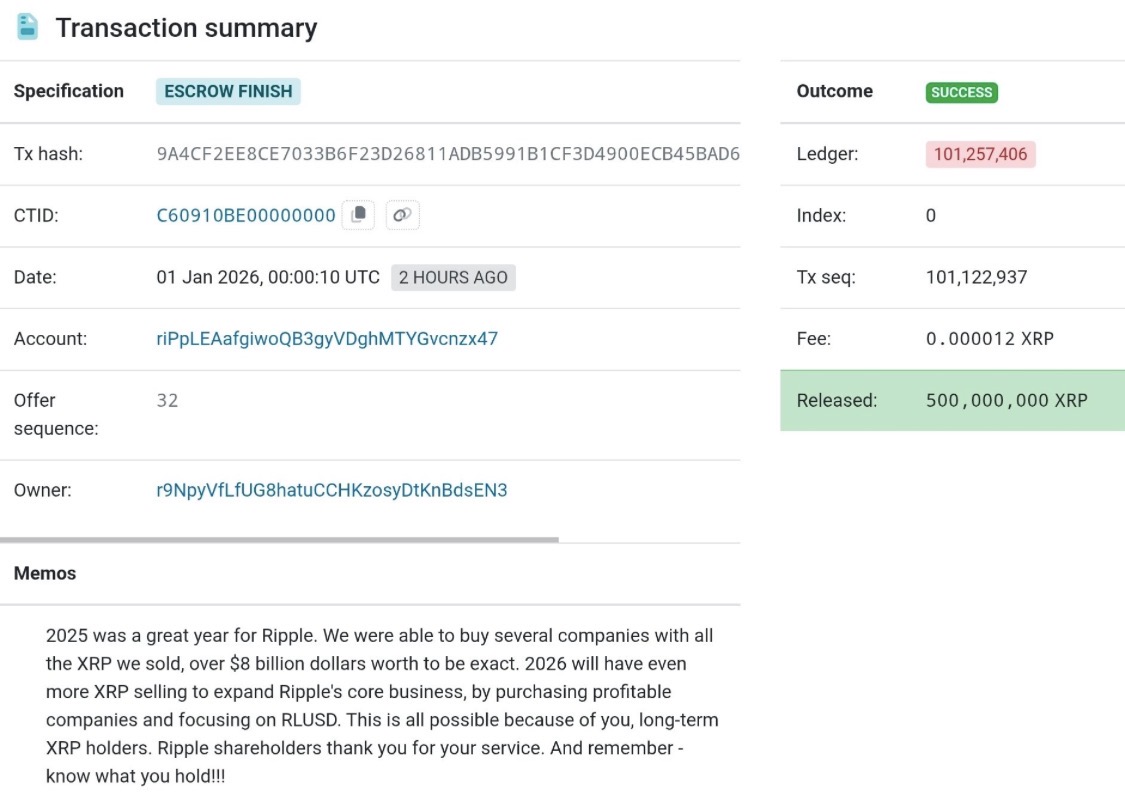Screen dimensions: 1125x810
Task: Select Tx seq value 101,122,937
Action: [x=976, y=278]
